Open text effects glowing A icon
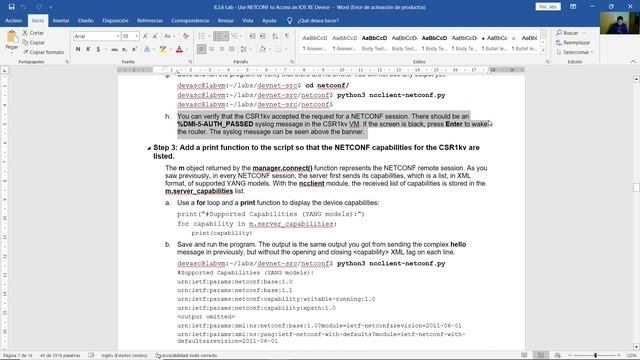Image resolution: width=640 pixels, height=360 pixels. 147,49
